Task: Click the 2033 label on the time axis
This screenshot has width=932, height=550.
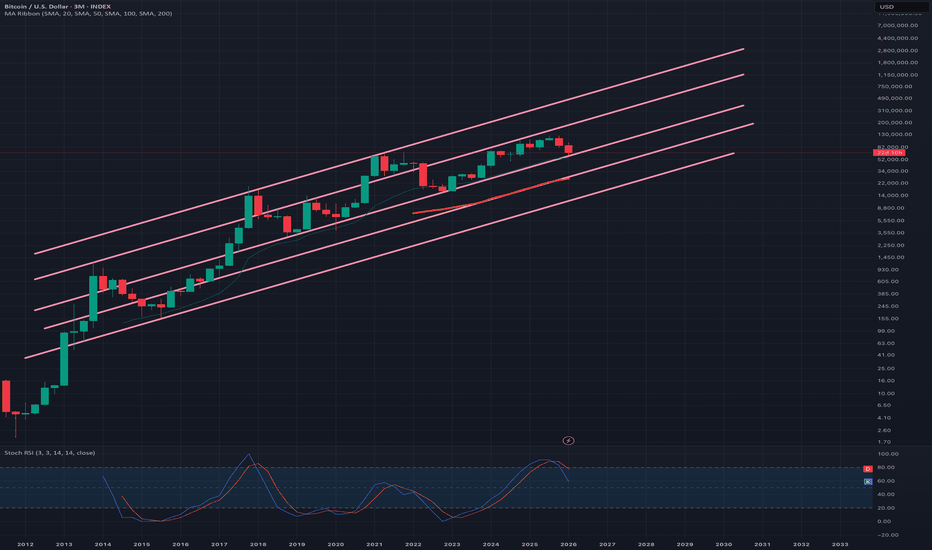Action: coord(840,544)
